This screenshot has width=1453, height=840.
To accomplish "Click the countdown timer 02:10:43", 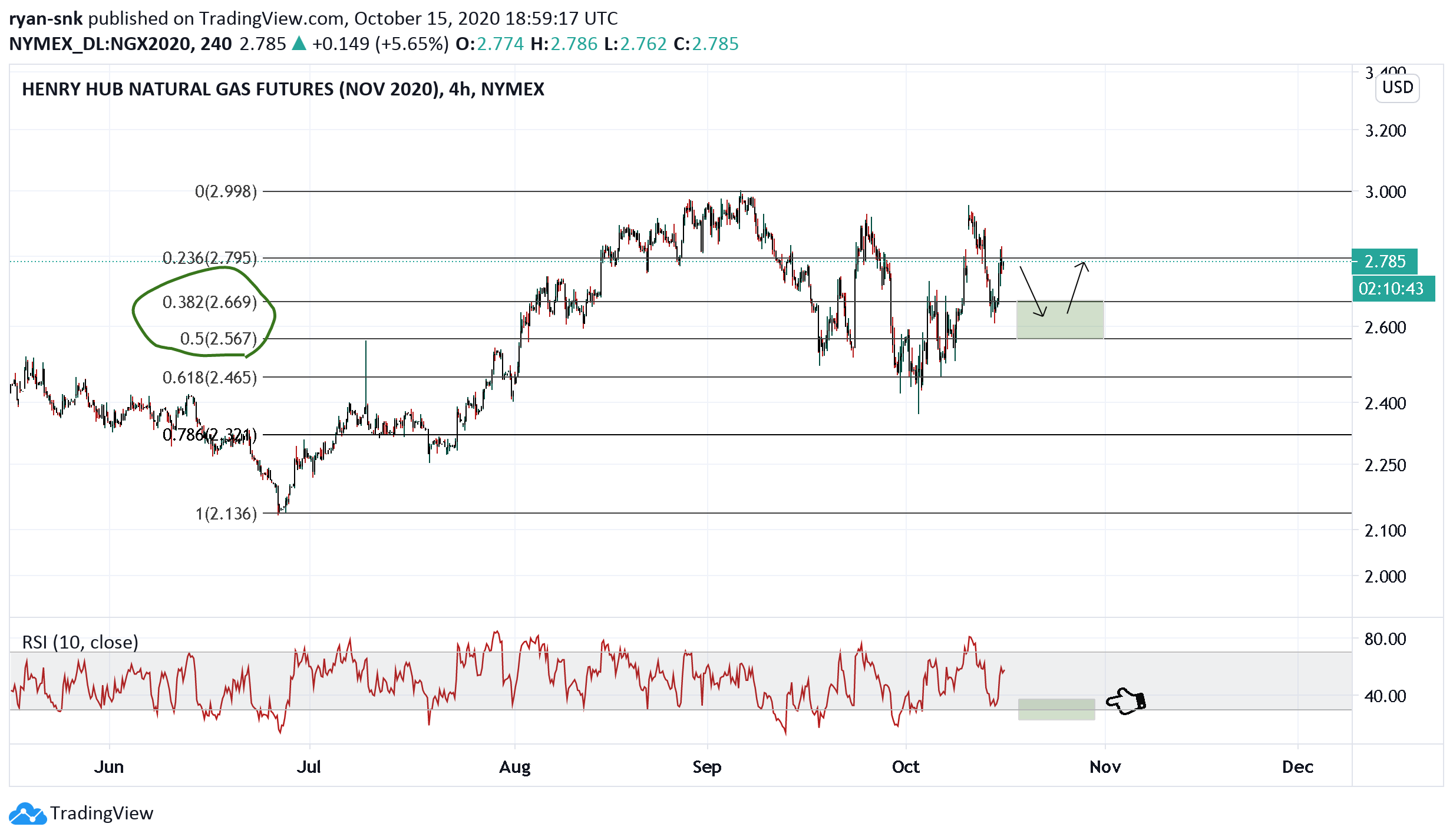I will 1393,289.
